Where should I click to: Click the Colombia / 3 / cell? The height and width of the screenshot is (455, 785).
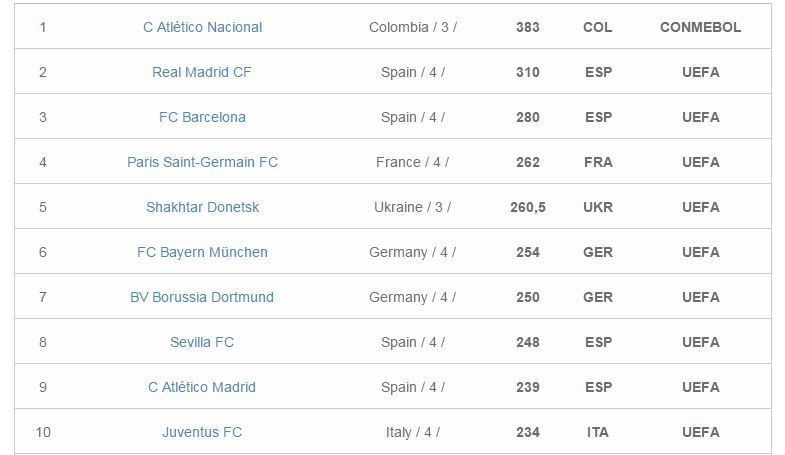pyautogui.click(x=412, y=27)
